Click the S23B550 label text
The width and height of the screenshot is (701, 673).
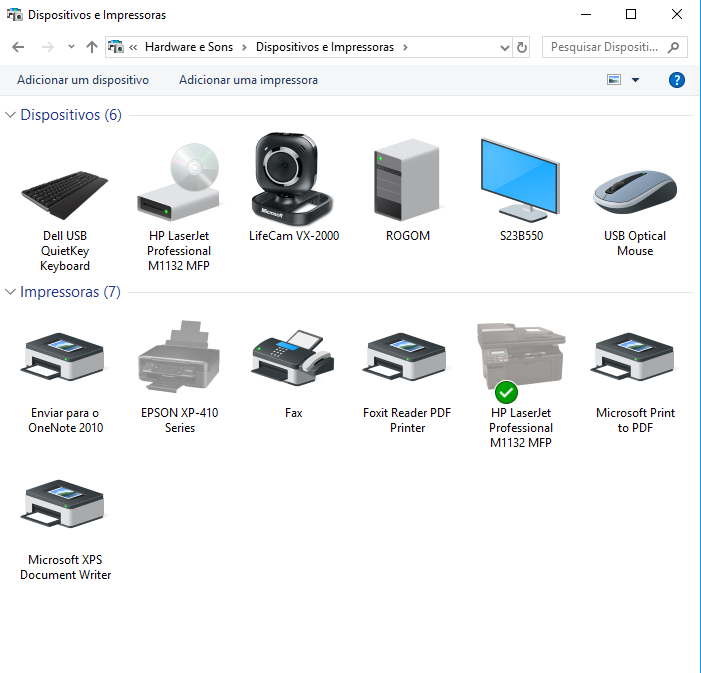pos(521,236)
